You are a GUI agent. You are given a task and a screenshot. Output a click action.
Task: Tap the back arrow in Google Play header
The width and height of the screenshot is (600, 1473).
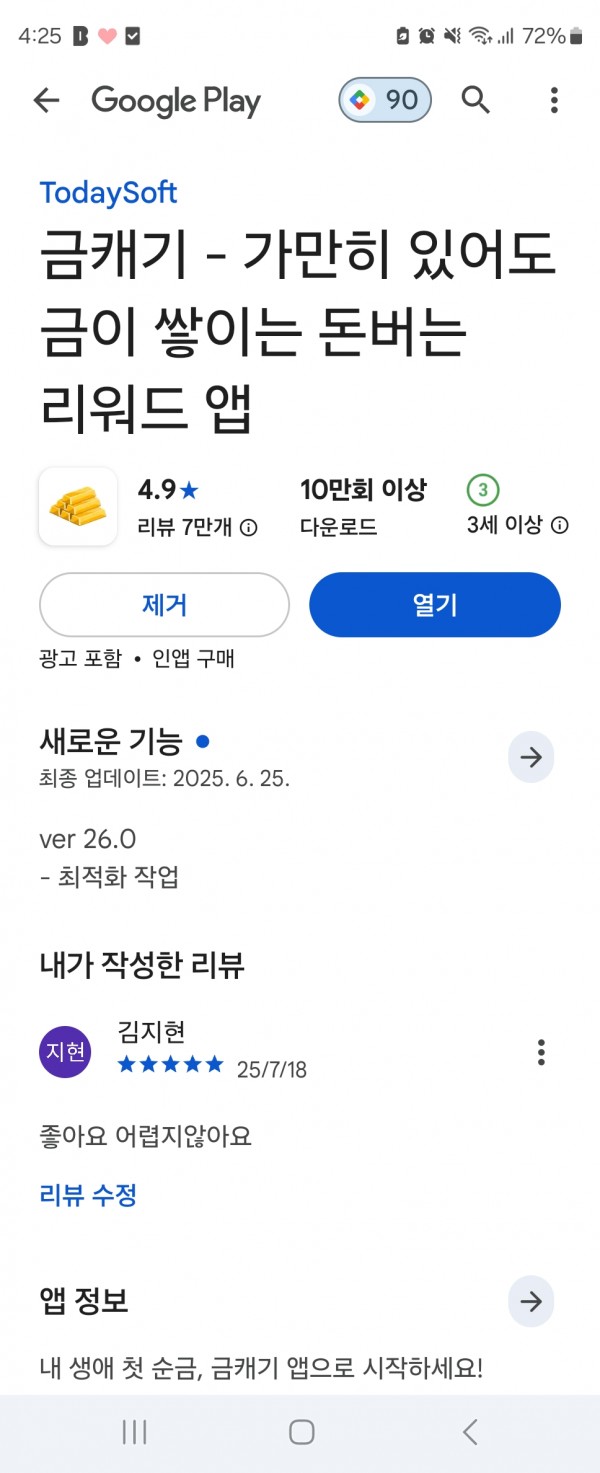click(x=46, y=100)
